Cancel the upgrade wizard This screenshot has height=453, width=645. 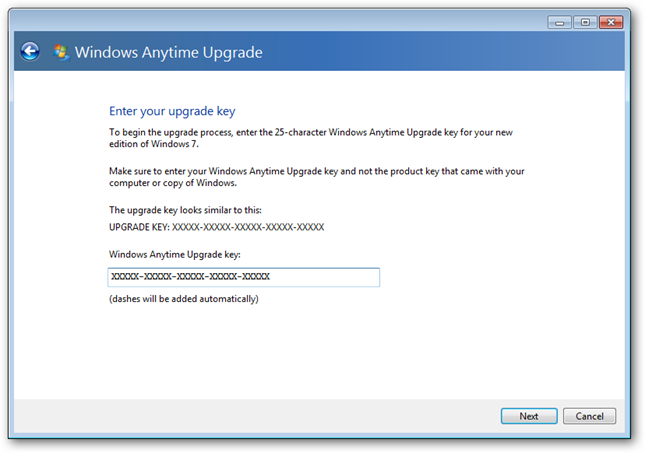[589, 416]
